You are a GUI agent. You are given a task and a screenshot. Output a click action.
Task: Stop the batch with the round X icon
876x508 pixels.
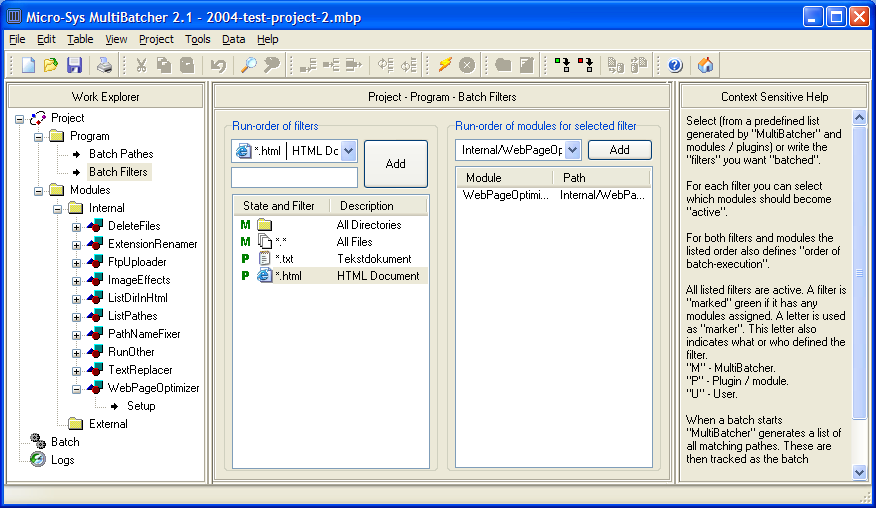click(x=467, y=65)
